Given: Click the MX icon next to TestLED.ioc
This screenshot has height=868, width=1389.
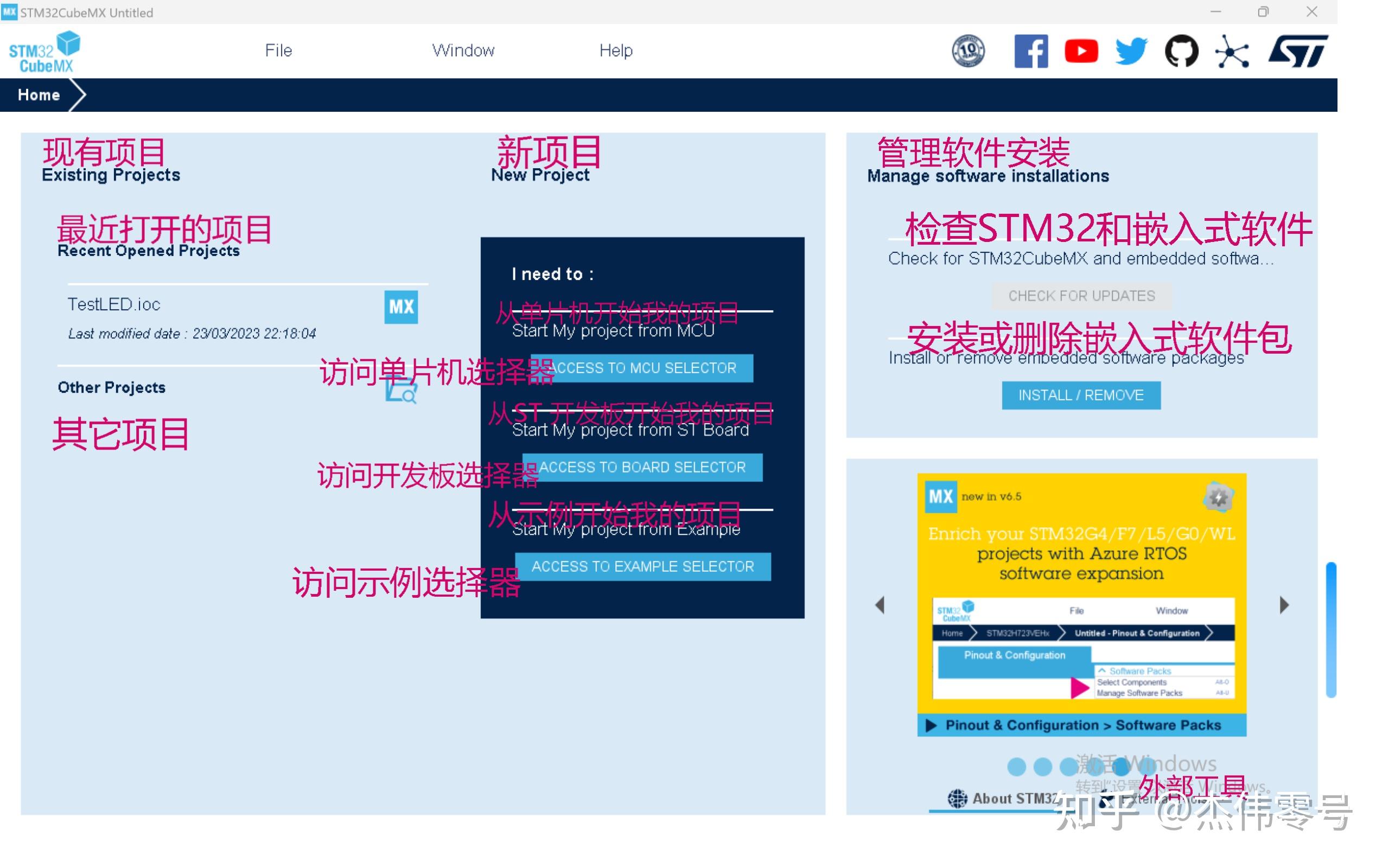Looking at the screenshot, I should click(x=400, y=307).
